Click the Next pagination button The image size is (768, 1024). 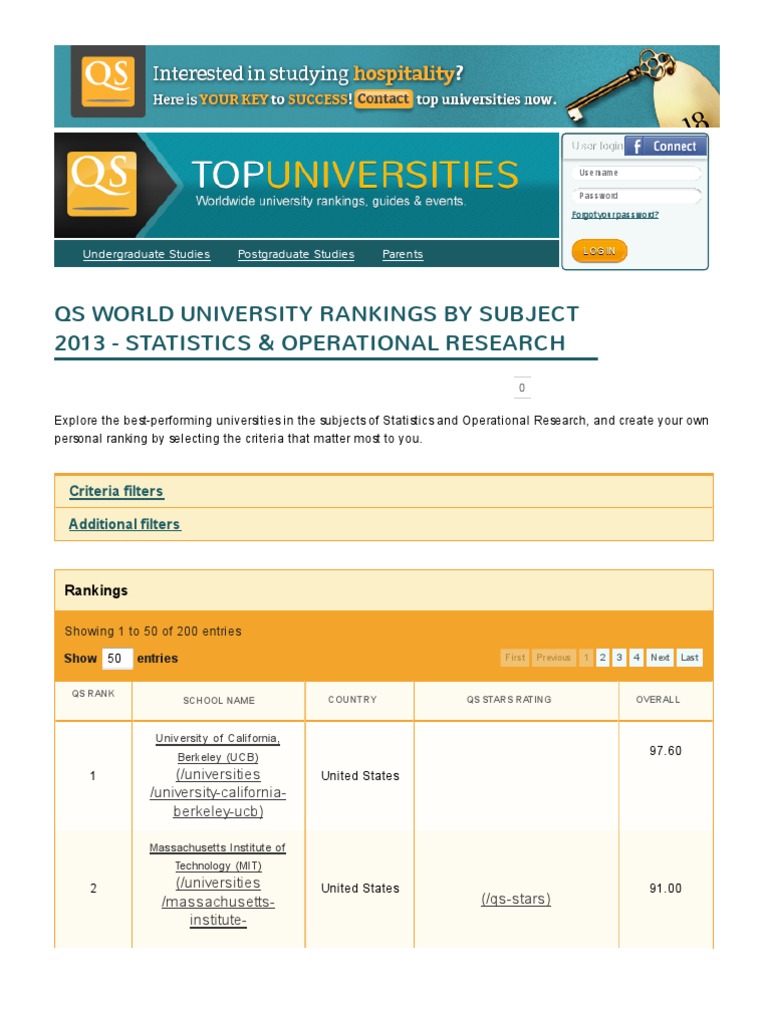pyautogui.click(x=660, y=658)
